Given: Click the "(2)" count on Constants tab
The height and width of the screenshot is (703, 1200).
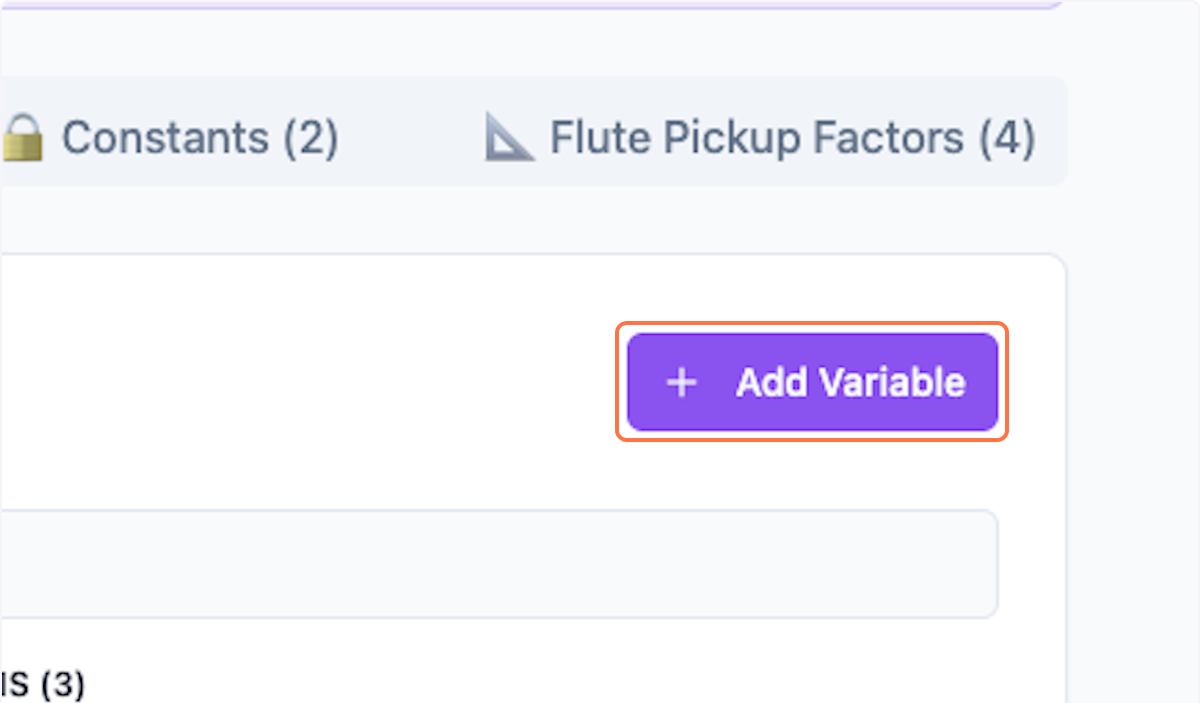Looking at the screenshot, I should [309, 138].
